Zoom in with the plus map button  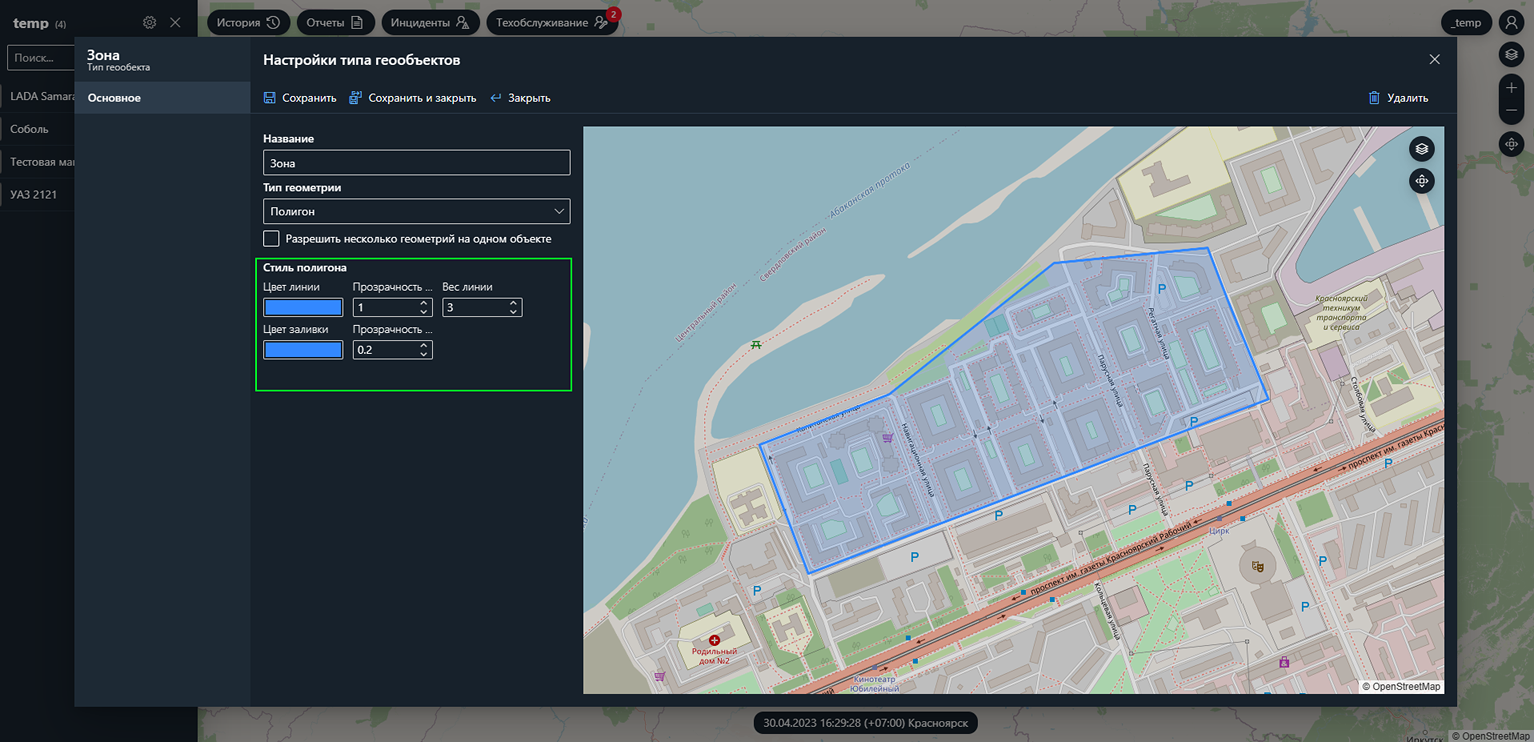pyautogui.click(x=1511, y=88)
